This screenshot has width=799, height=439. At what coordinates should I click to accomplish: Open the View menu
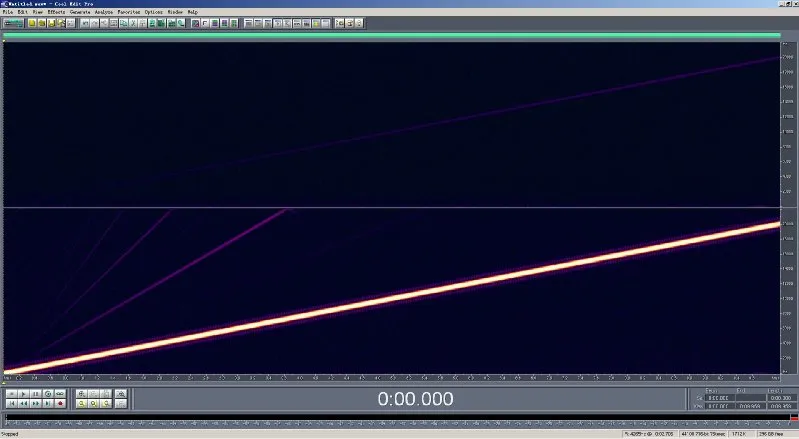click(38, 12)
